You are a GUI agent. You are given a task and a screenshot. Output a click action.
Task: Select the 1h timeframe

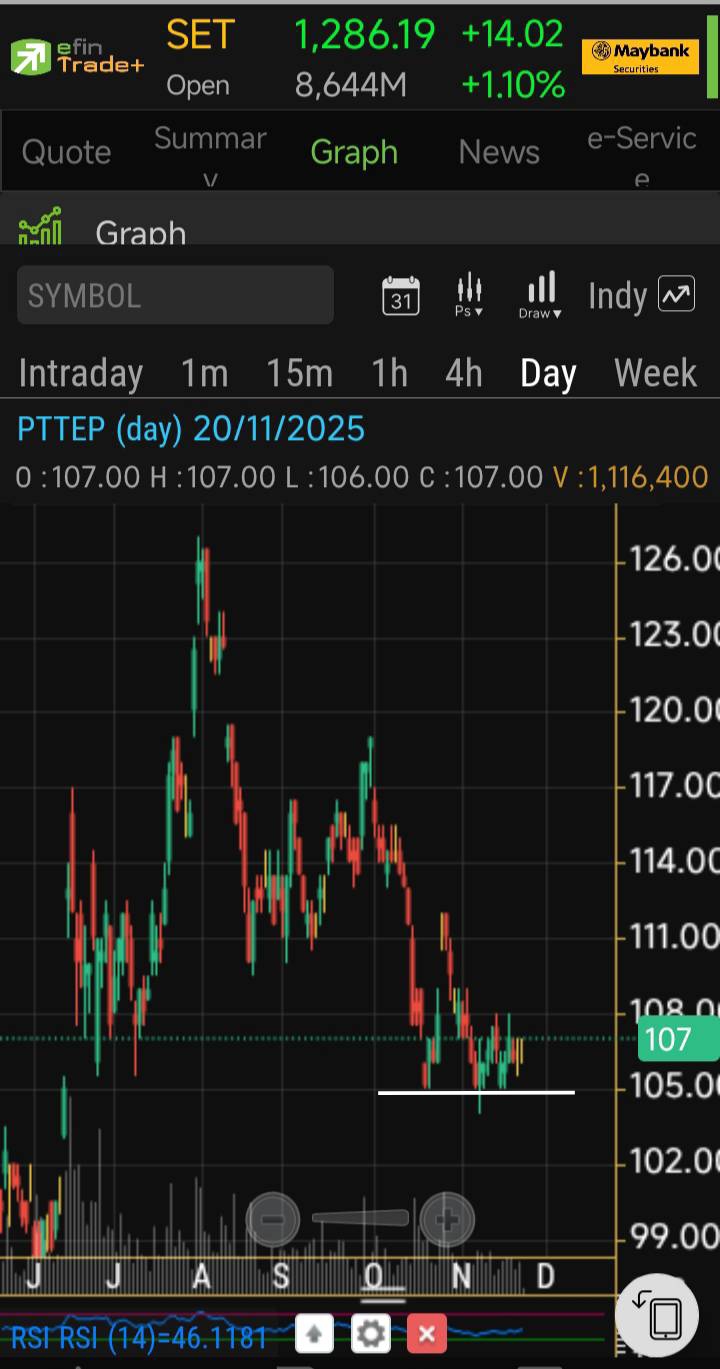390,373
